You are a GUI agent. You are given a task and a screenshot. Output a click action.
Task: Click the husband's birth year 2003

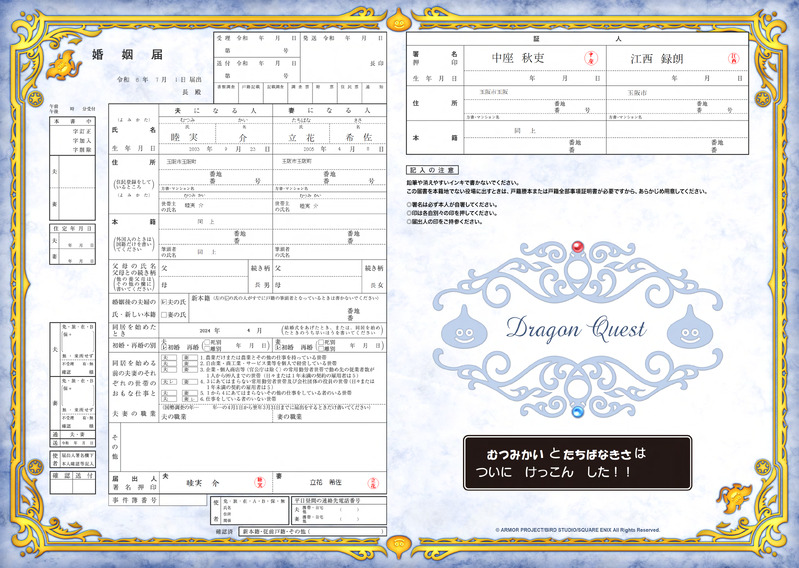coord(194,150)
